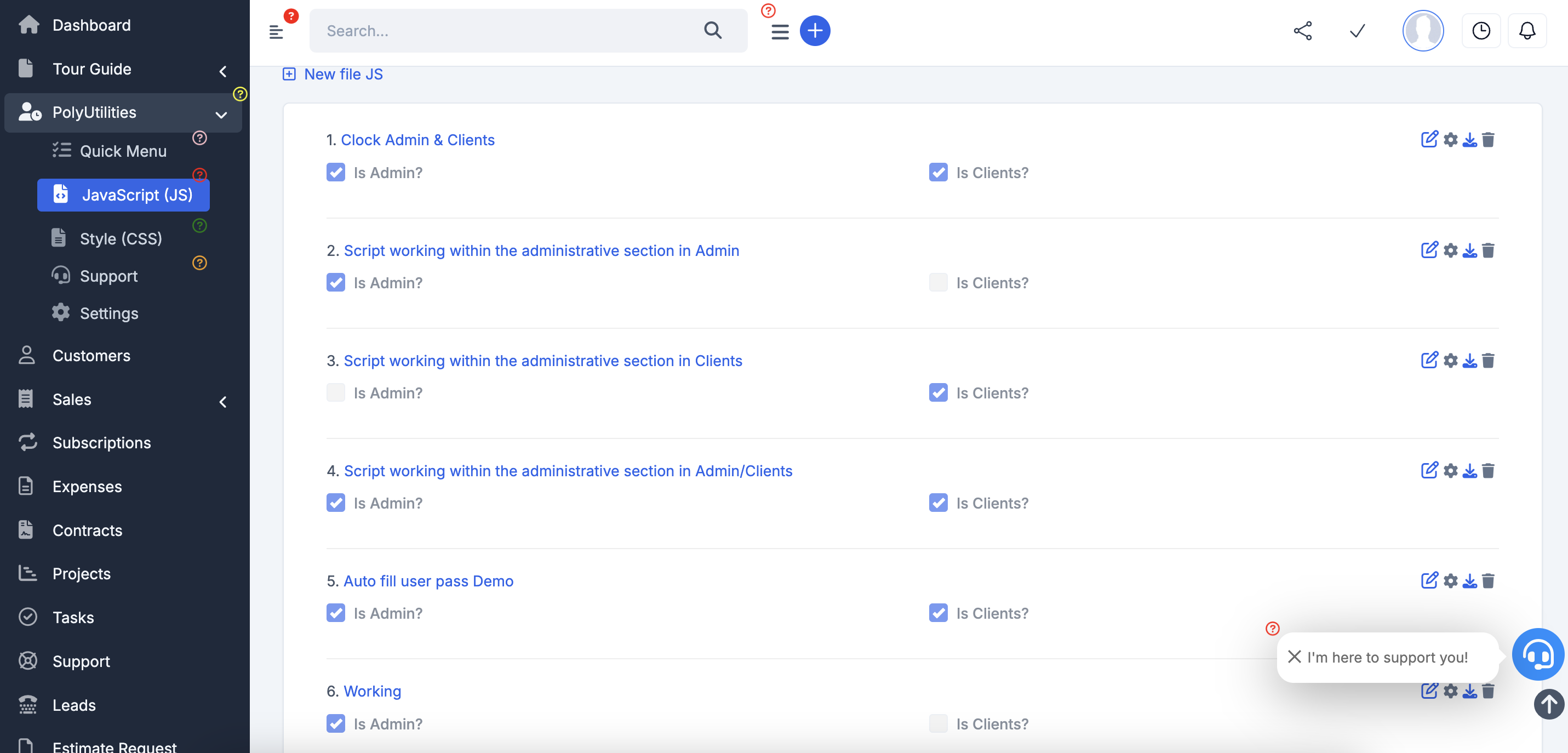Click the clock history icon

pyautogui.click(x=1481, y=31)
